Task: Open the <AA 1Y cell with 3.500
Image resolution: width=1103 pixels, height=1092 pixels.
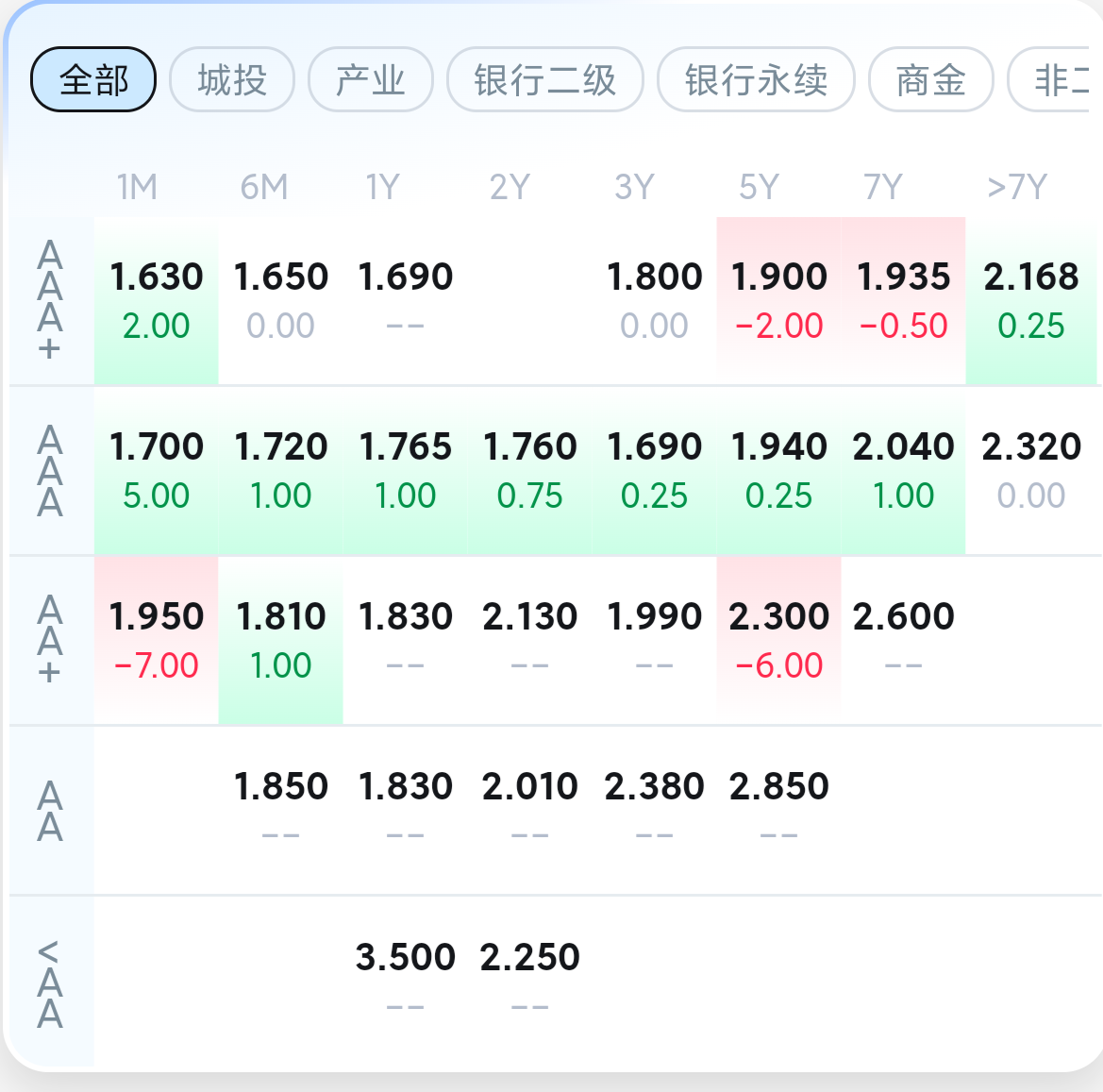Action: [405, 981]
